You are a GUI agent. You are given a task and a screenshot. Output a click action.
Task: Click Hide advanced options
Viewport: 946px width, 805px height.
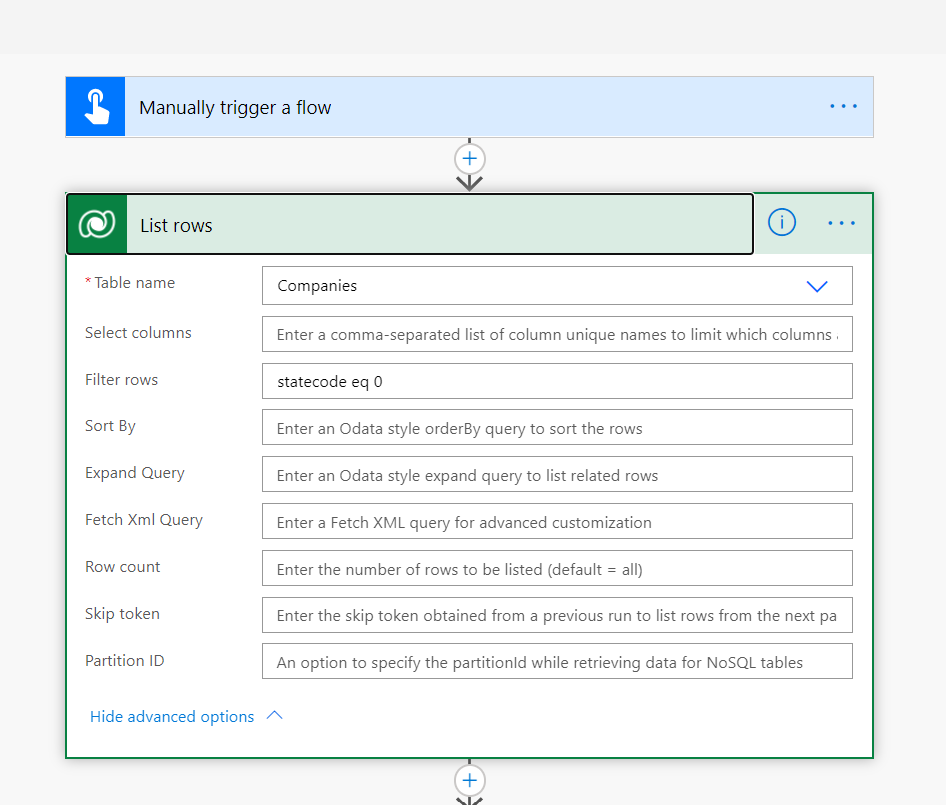pos(170,716)
